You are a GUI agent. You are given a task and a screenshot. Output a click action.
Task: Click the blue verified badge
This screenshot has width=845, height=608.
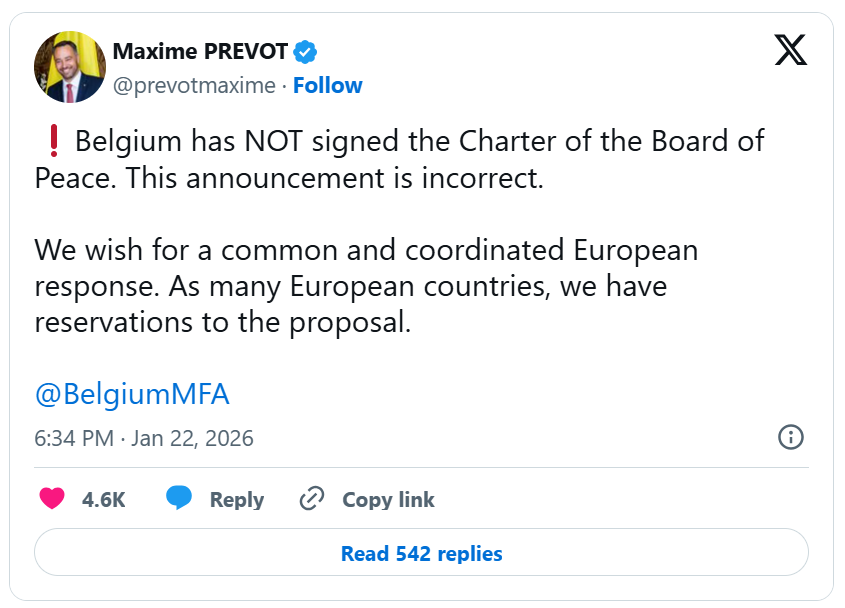pos(305,52)
